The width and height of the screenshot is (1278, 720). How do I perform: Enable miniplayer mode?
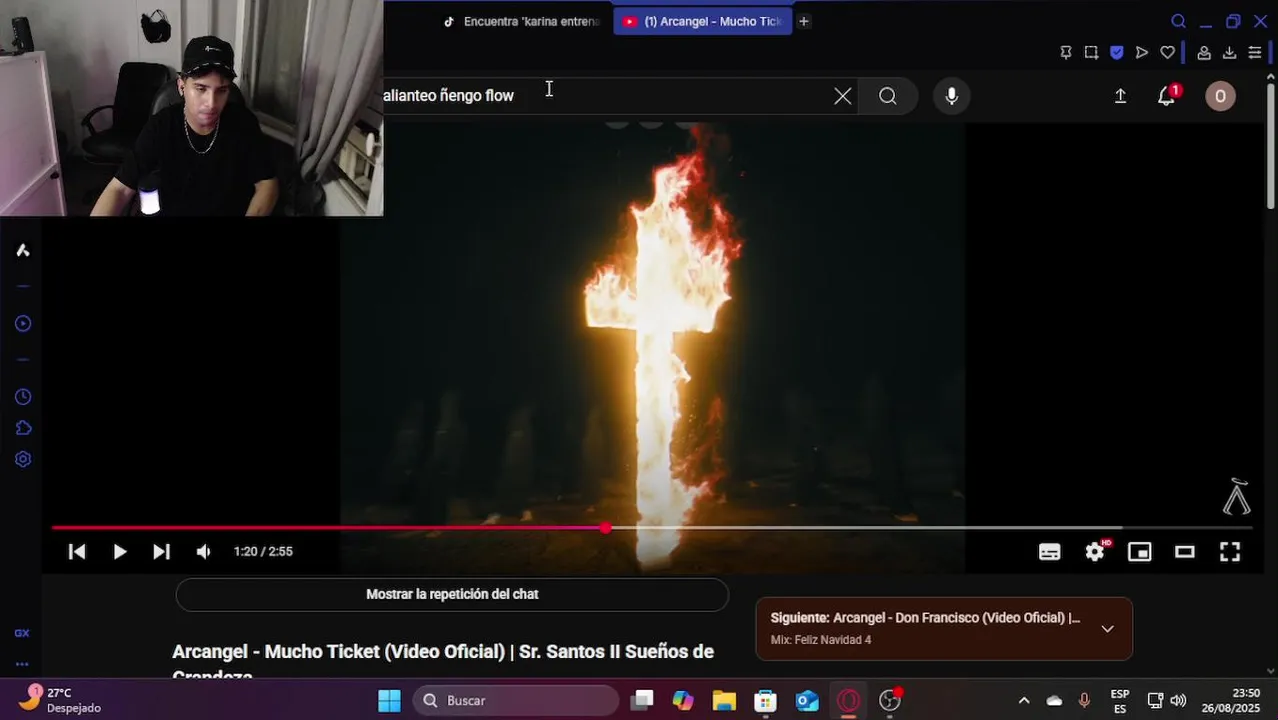click(1140, 552)
